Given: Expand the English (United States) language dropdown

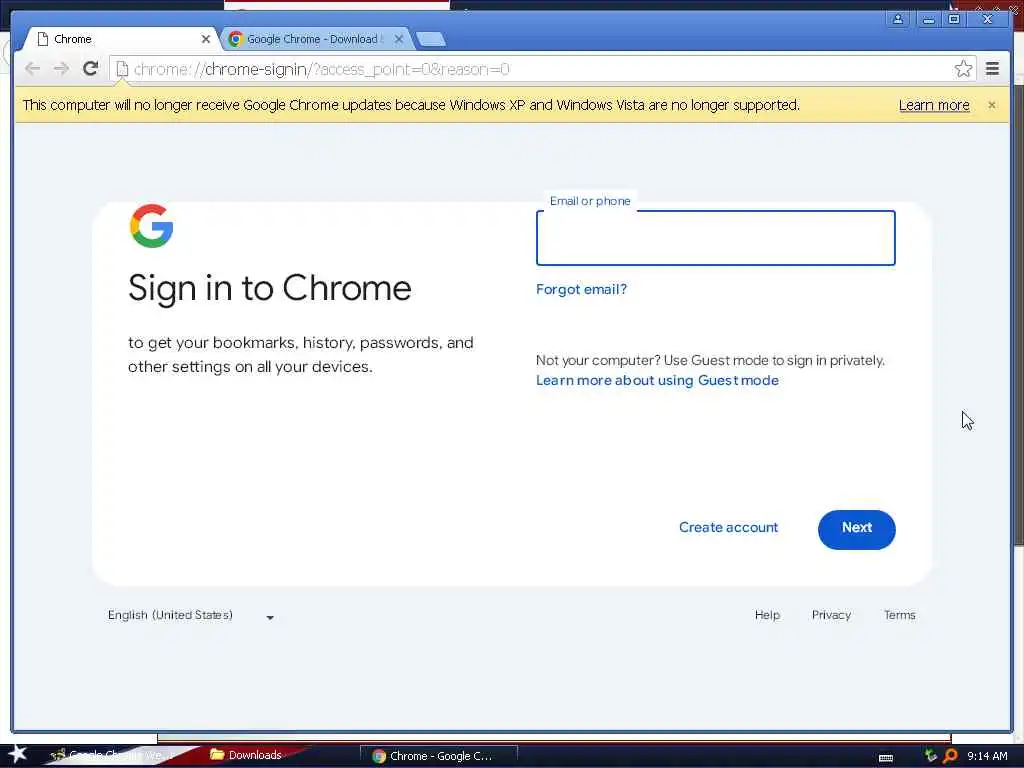Looking at the screenshot, I should (x=191, y=615).
